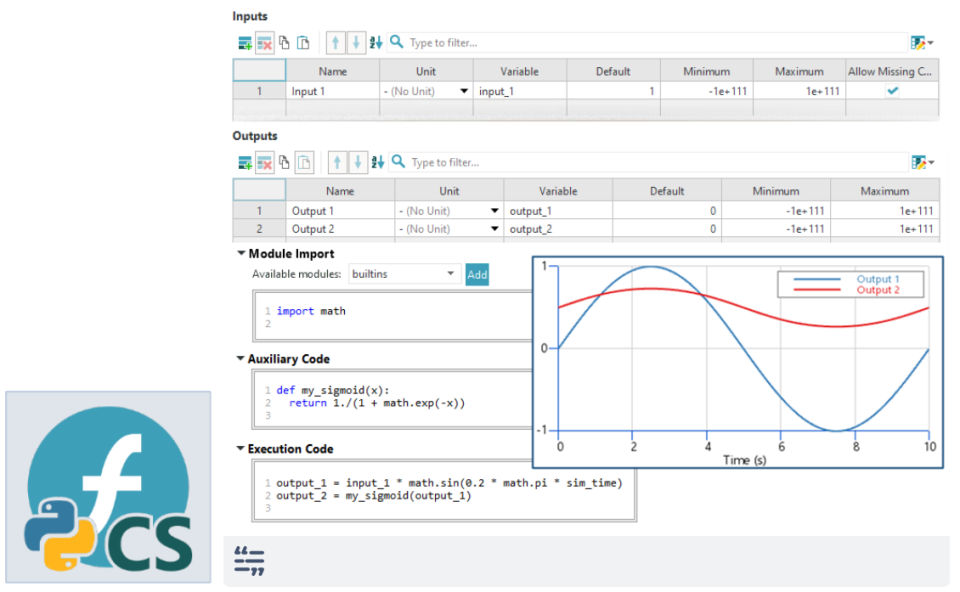Click the move up arrow in Outputs toolbar
This screenshot has height=592, width=960.
336,162
